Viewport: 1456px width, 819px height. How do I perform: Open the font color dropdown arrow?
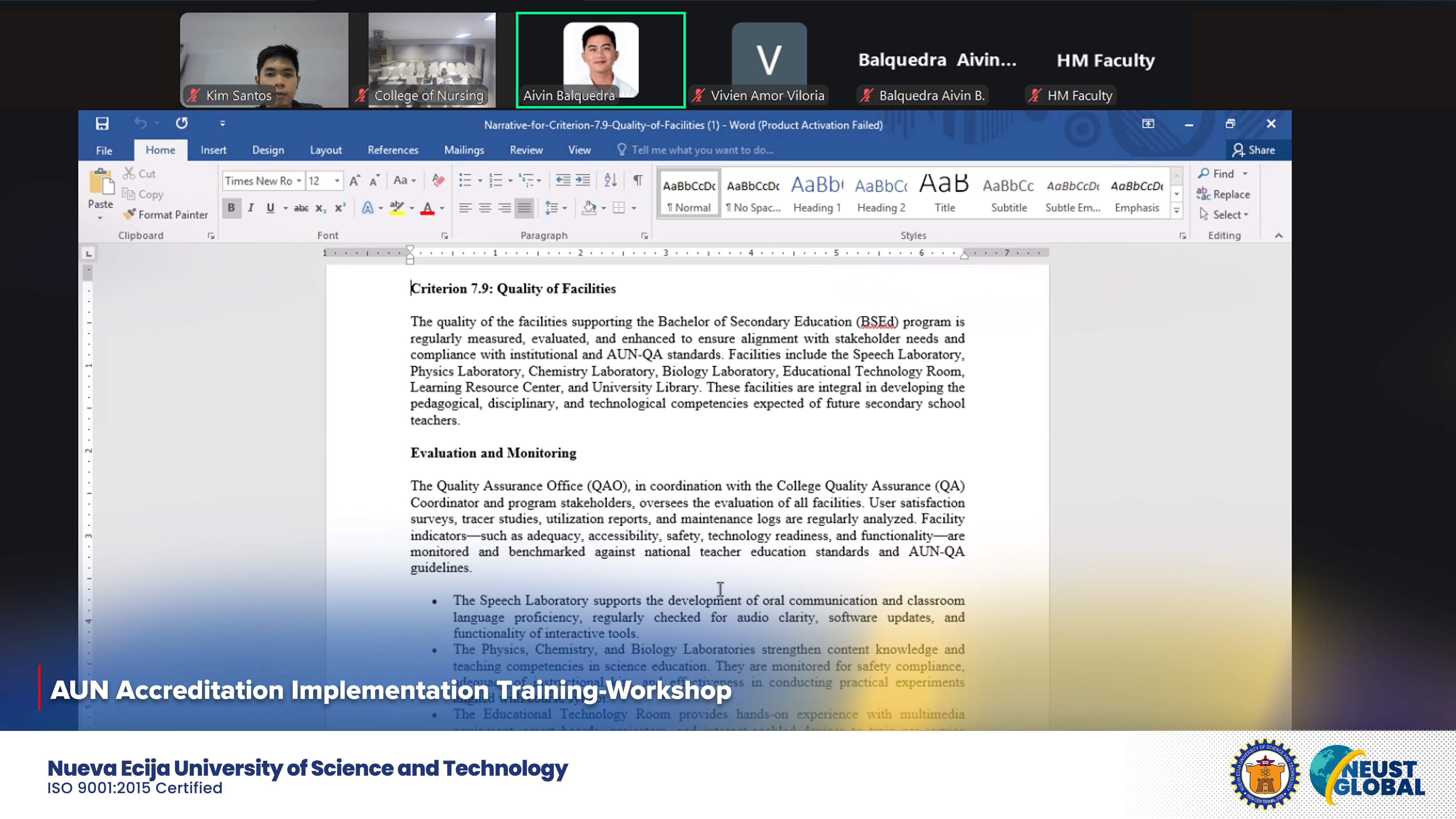(442, 209)
